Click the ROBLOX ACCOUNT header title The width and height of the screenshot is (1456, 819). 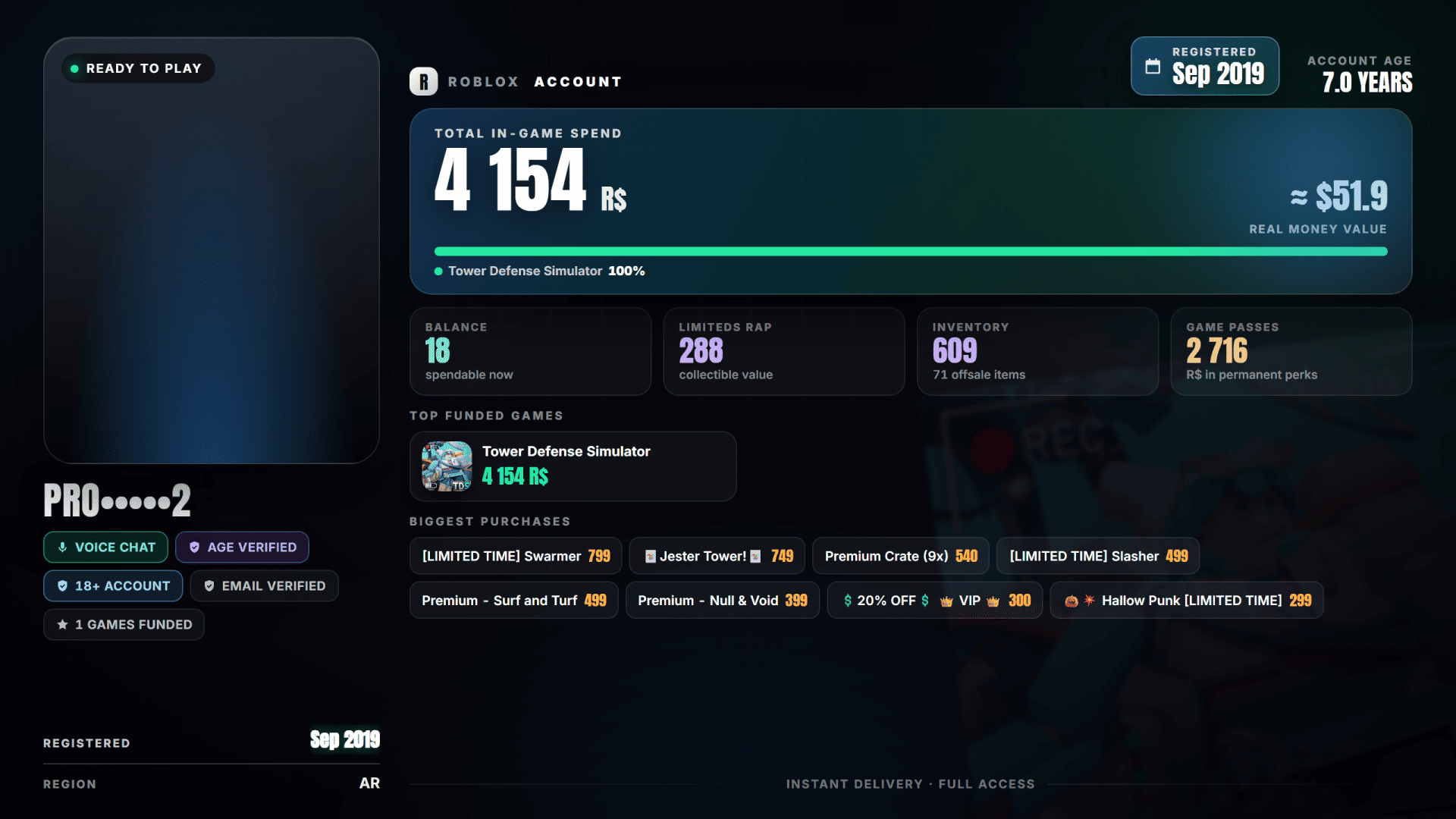tap(535, 82)
